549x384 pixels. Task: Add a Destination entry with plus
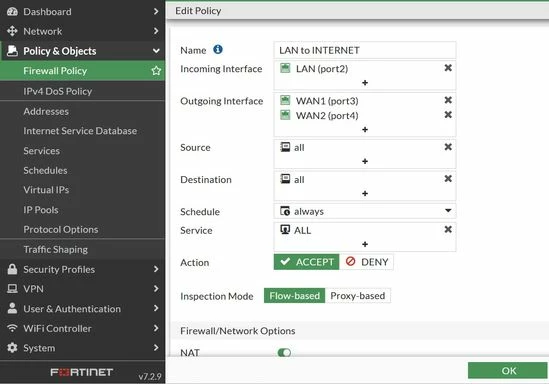[x=365, y=194]
